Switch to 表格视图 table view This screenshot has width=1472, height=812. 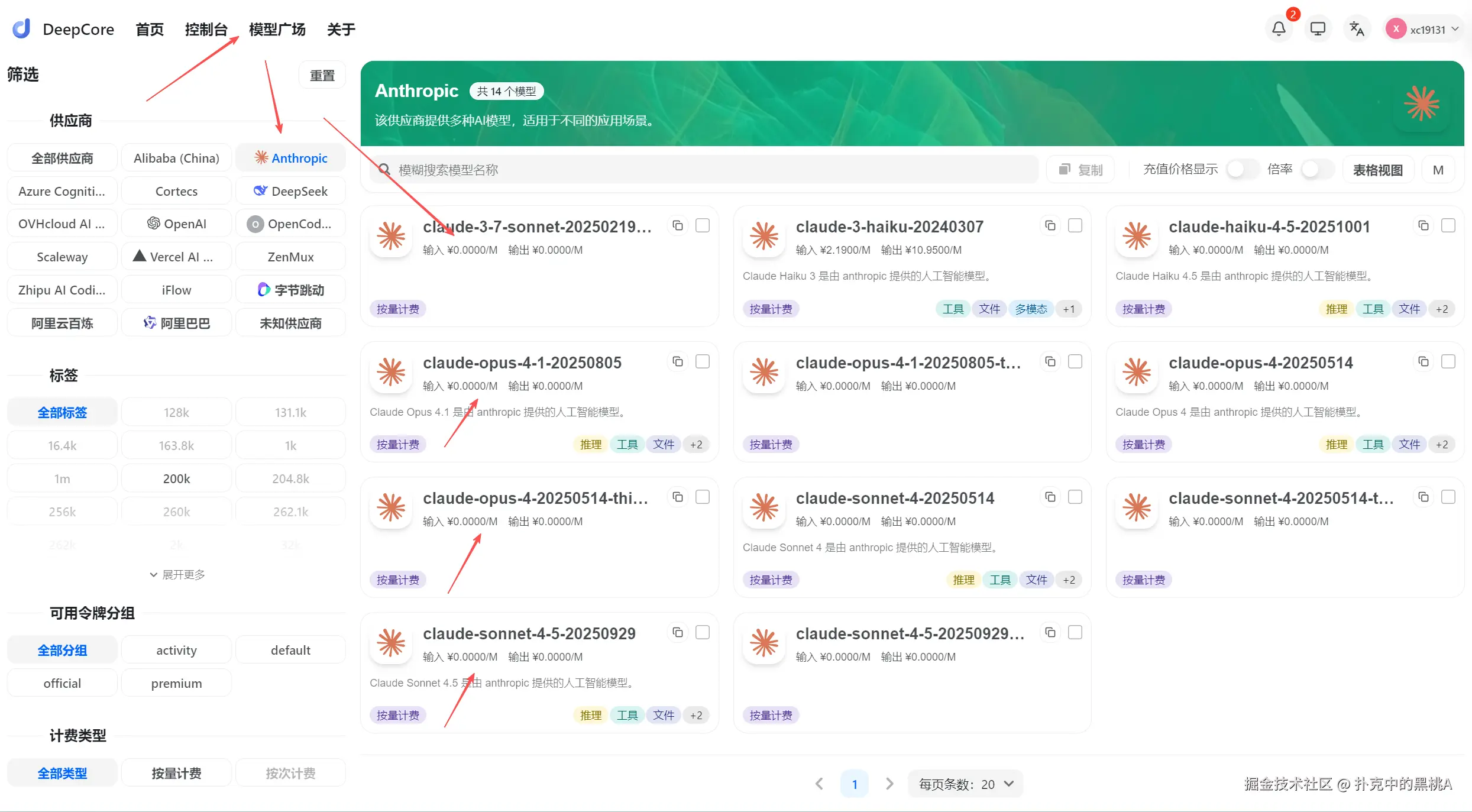(x=1377, y=170)
